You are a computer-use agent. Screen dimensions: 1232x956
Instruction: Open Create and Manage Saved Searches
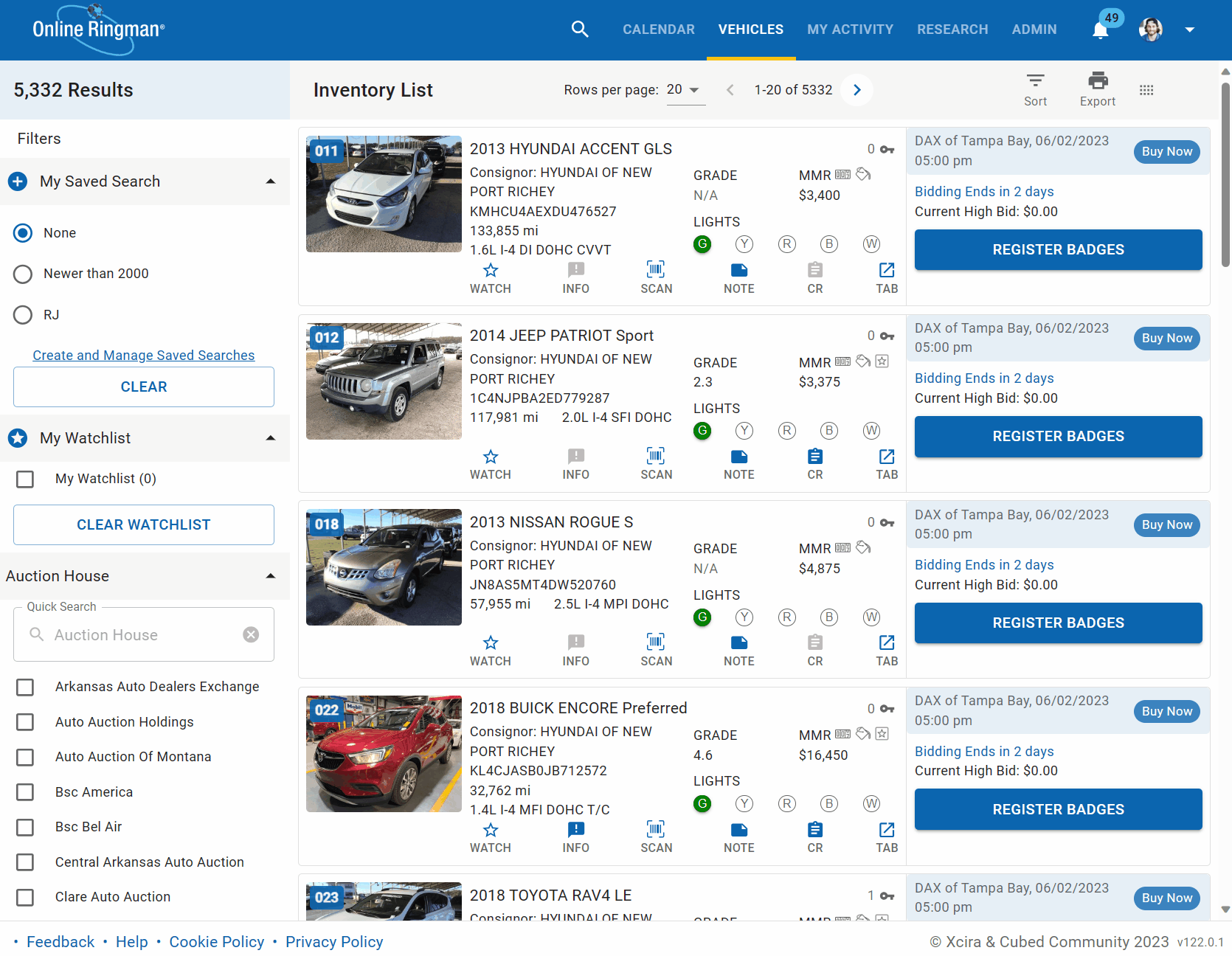click(144, 356)
